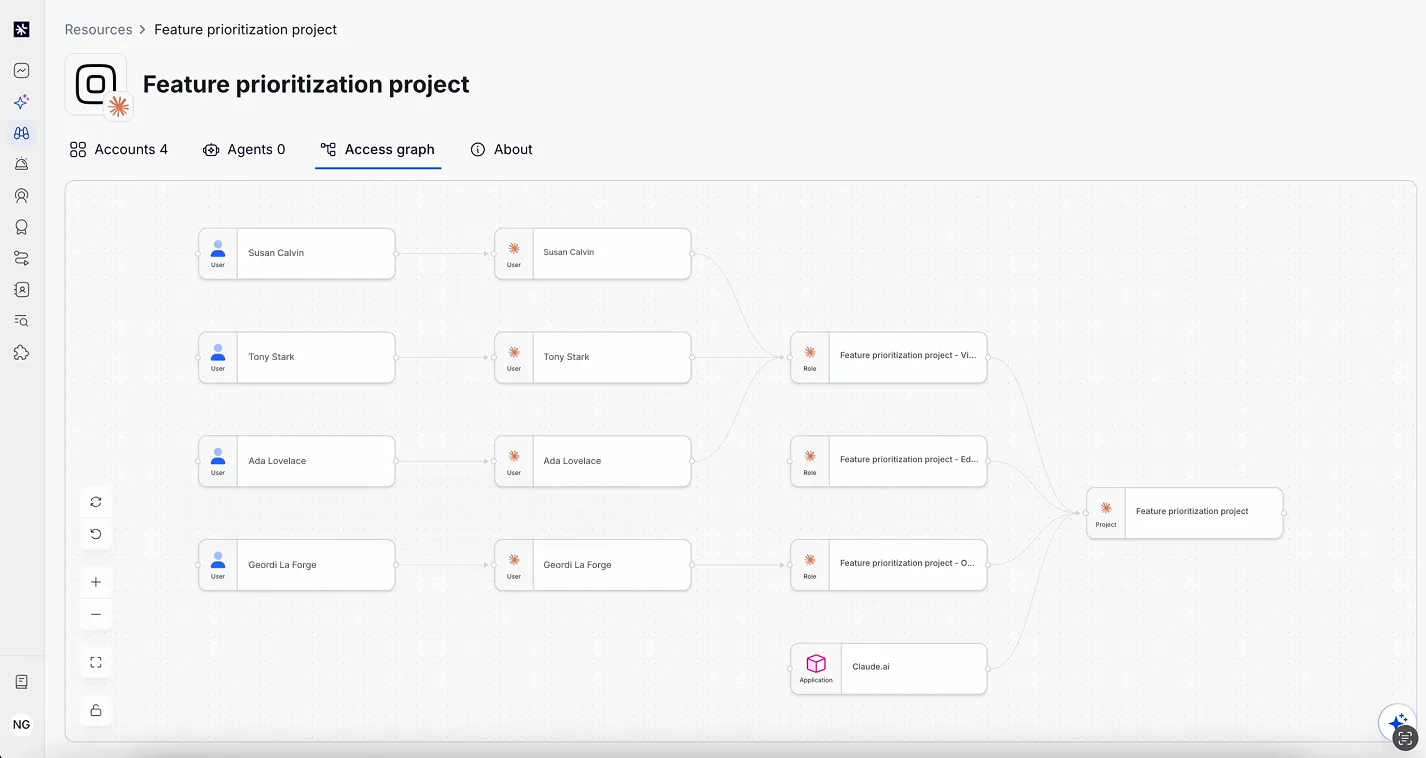
Task: Select the Claude.ai application node
Action: click(889, 668)
